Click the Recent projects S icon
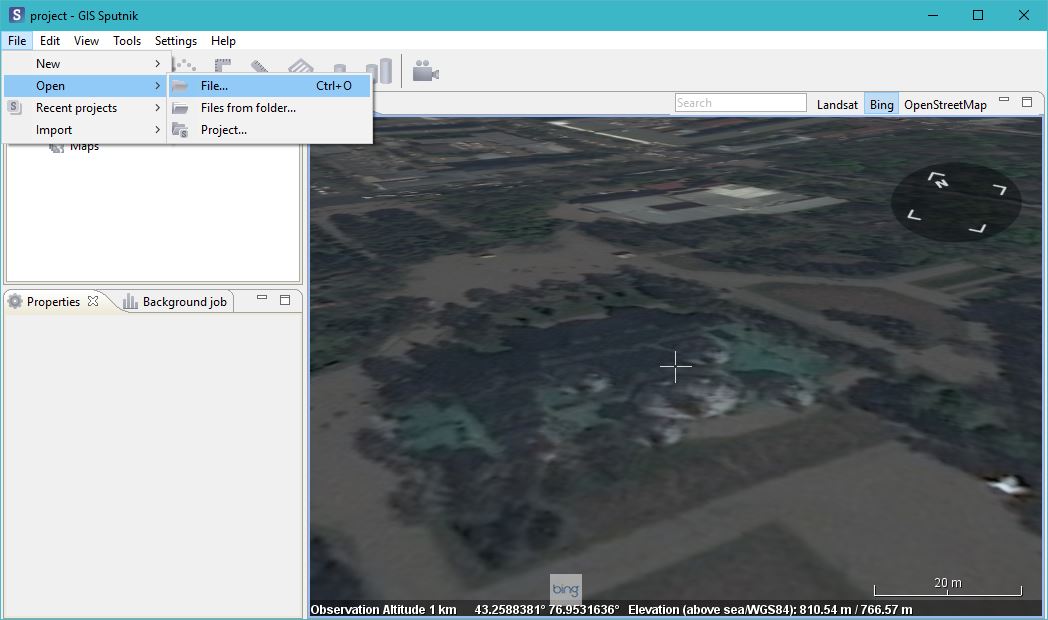This screenshot has width=1048, height=620. (15, 107)
